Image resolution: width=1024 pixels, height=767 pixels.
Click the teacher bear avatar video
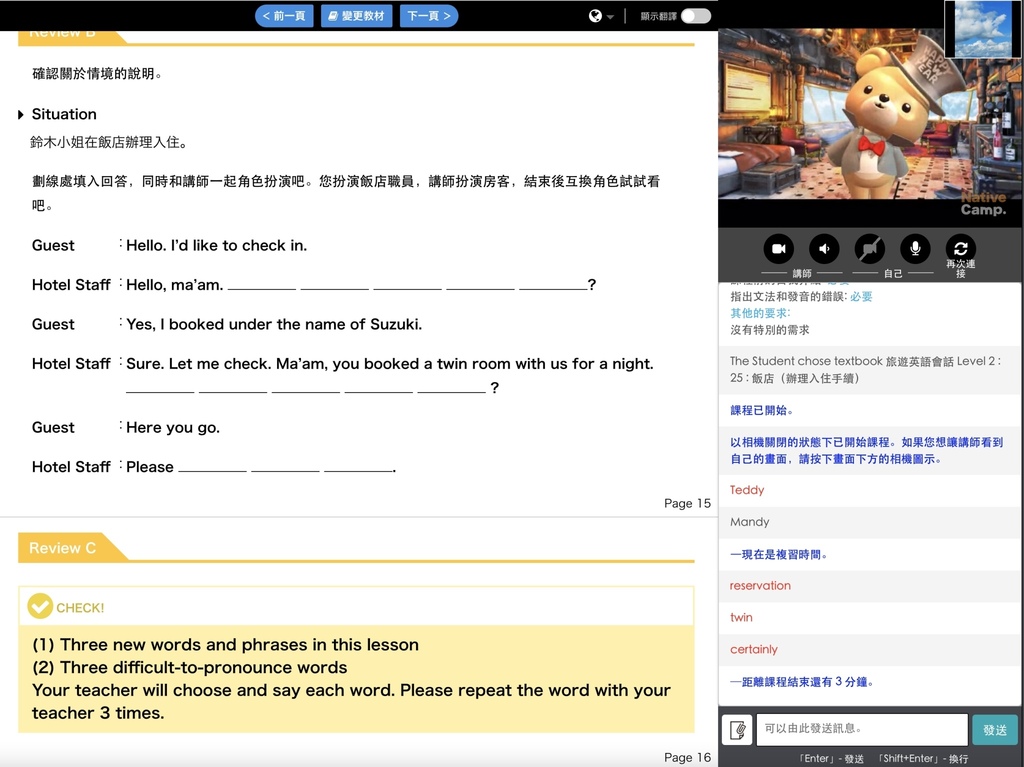pyautogui.click(x=871, y=114)
